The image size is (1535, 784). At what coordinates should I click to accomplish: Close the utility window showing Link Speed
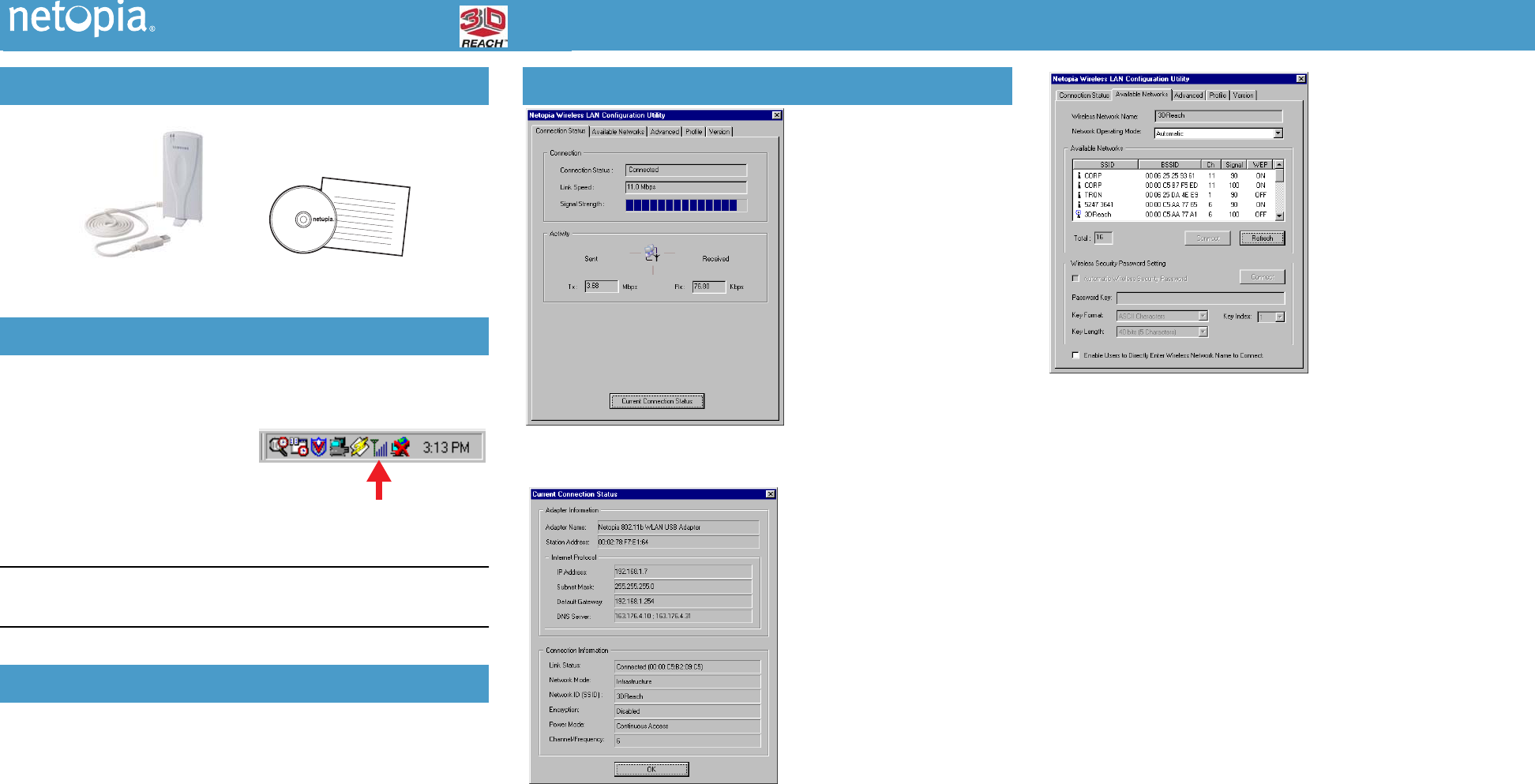pyautogui.click(x=776, y=115)
